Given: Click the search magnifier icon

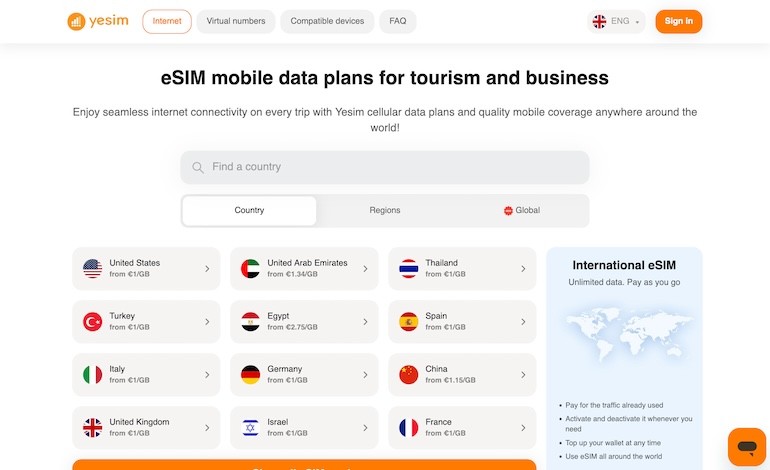Looking at the screenshot, I should click(x=198, y=167).
